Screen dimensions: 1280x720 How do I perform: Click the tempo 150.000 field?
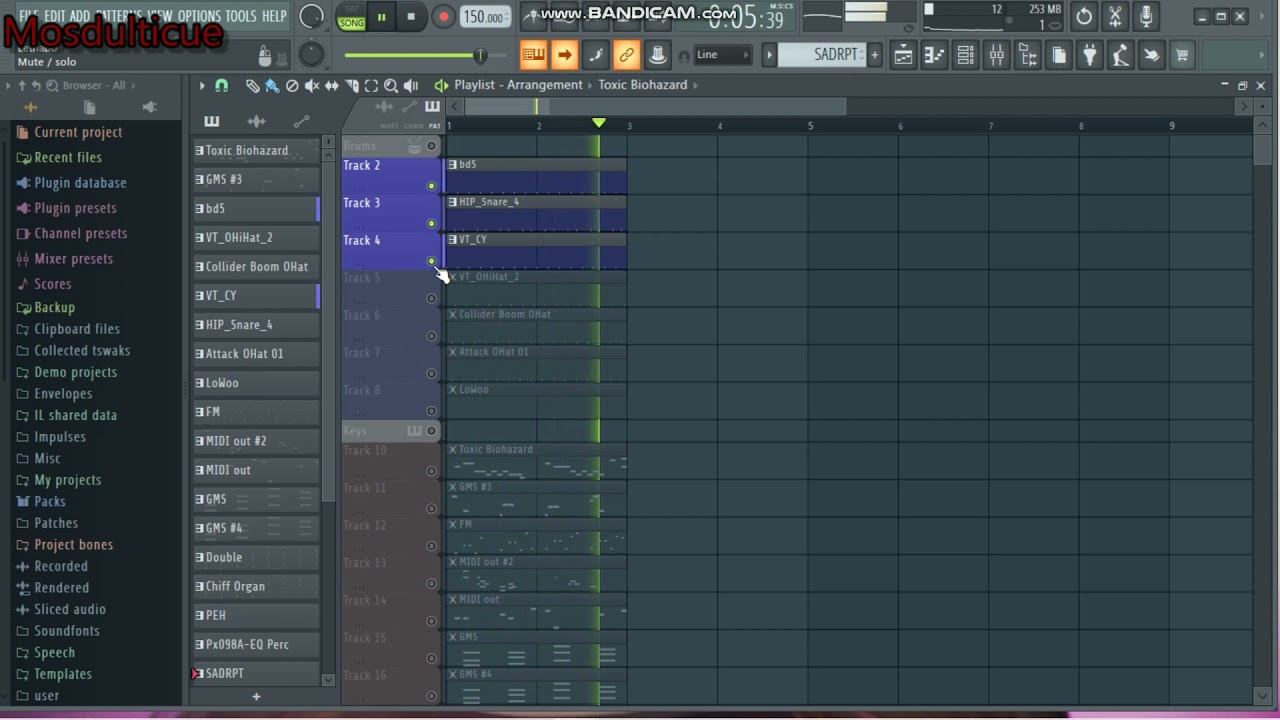(x=484, y=17)
